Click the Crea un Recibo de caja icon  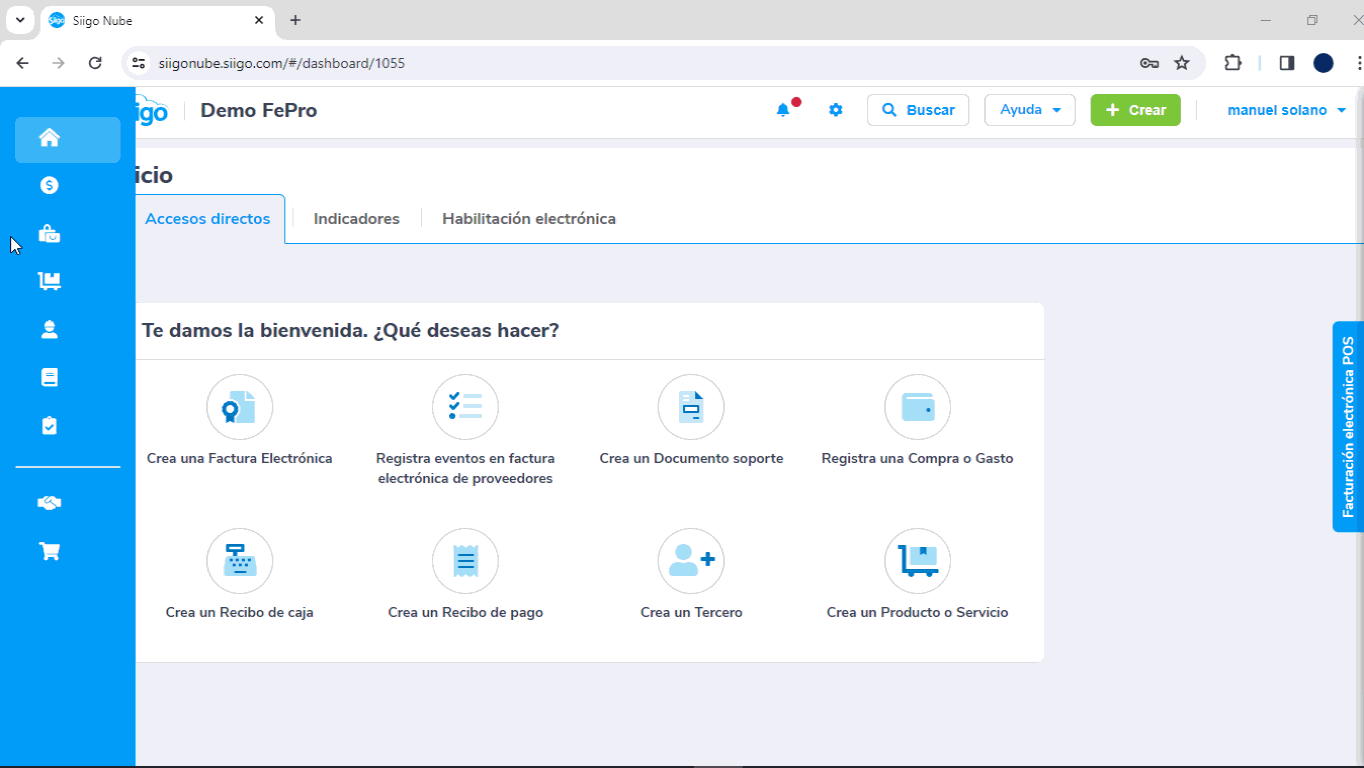[x=239, y=561]
